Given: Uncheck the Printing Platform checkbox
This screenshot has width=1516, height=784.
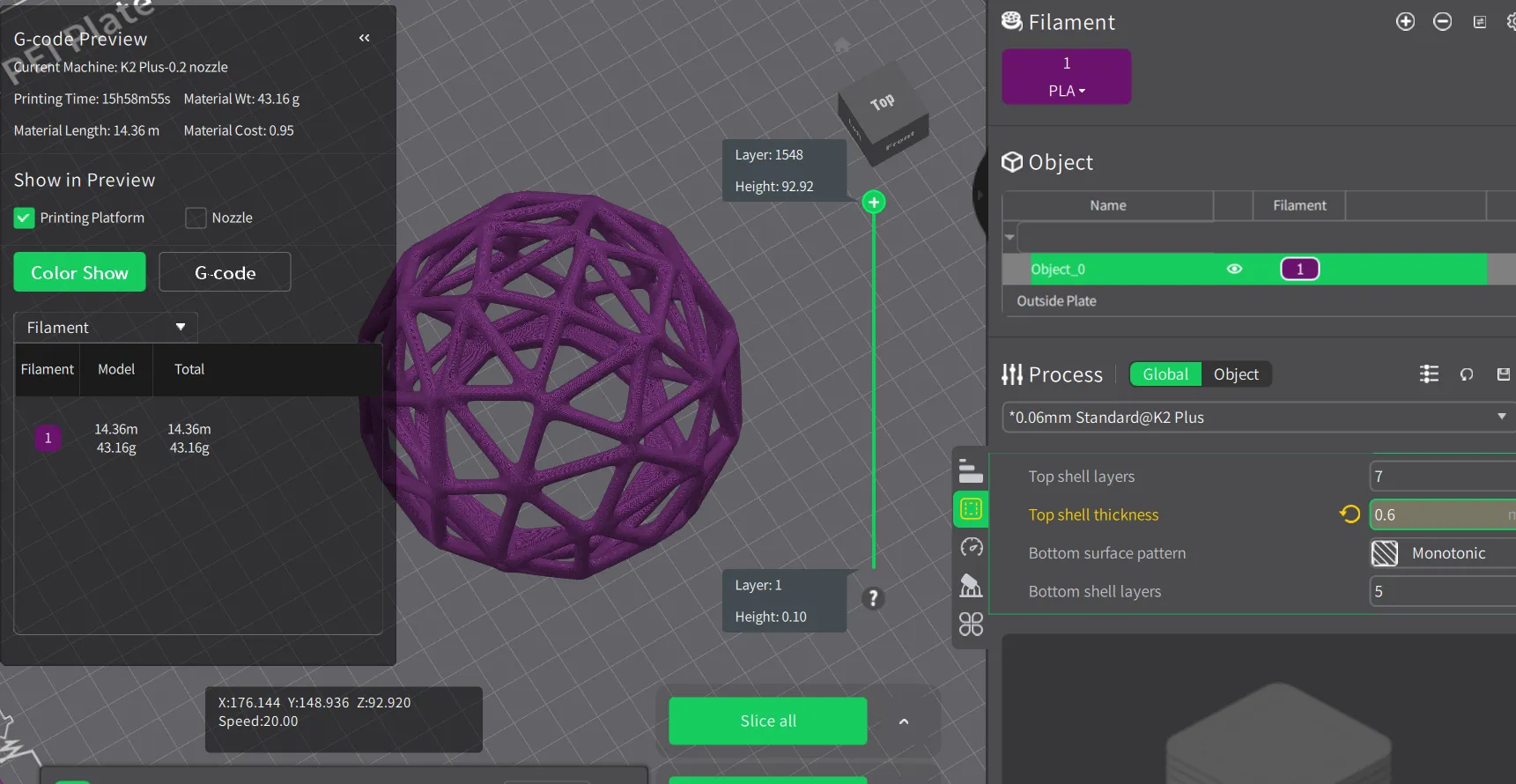Looking at the screenshot, I should [x=25, y=218].
